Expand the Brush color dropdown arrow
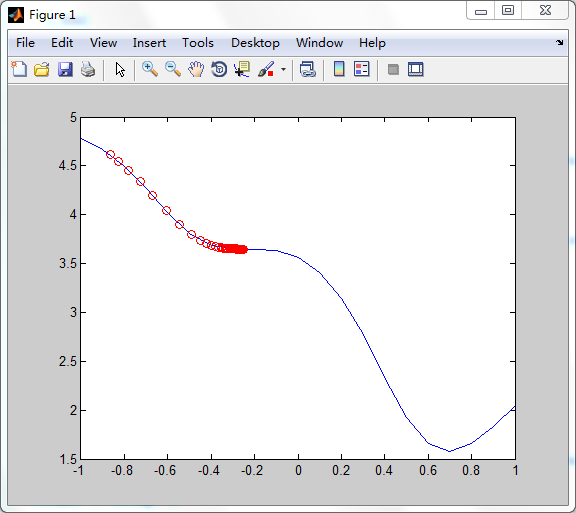Image resolution: width=576 pixels, height=513 pixels. click(283, 69)
